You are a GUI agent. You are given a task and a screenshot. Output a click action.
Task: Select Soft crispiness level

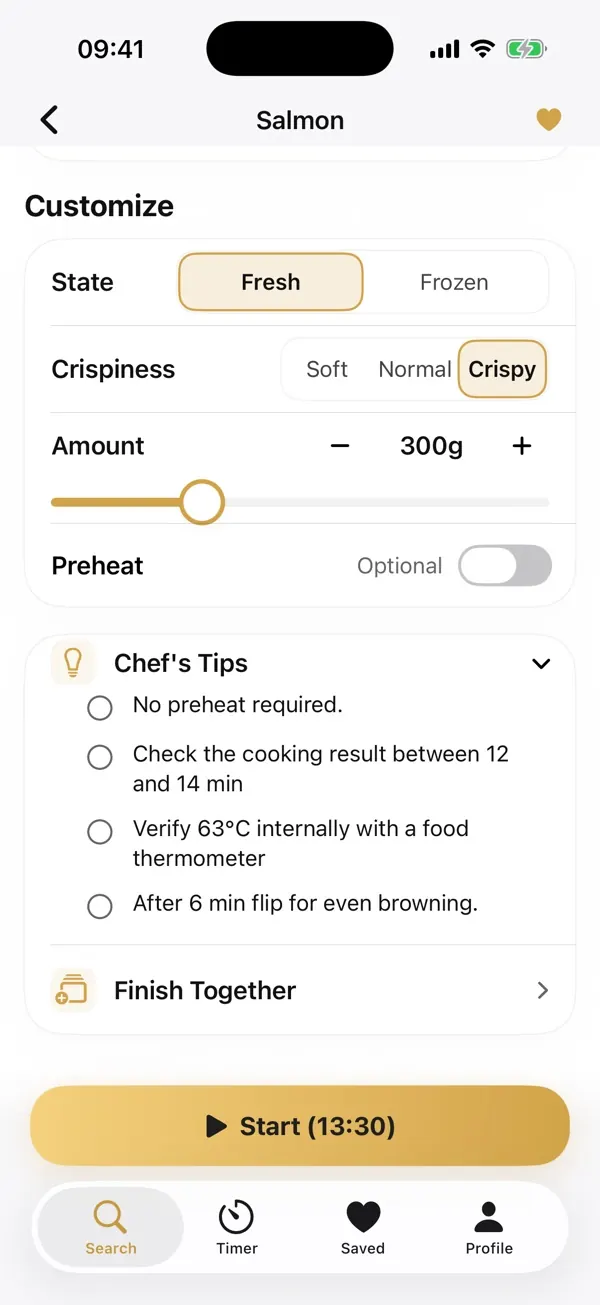click(x=327, y=369)
